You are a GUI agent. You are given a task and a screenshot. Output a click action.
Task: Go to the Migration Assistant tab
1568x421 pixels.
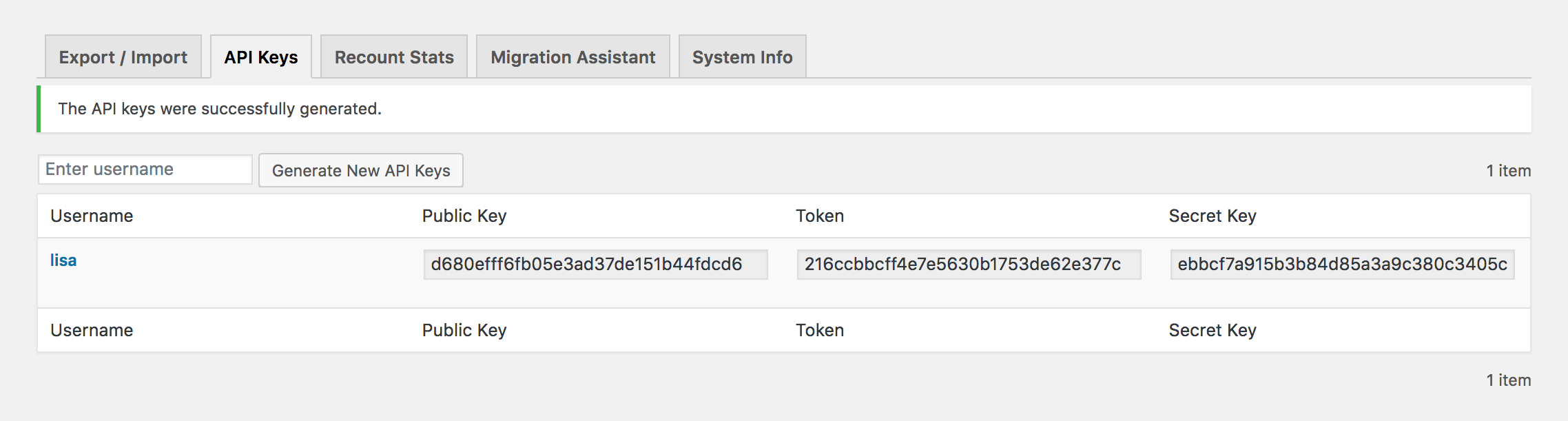573,57
